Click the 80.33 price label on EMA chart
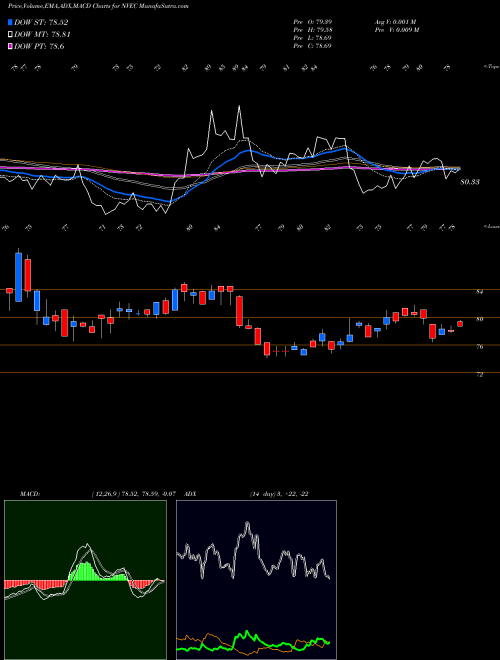The image size is (500, 660). tap(470, 182)
